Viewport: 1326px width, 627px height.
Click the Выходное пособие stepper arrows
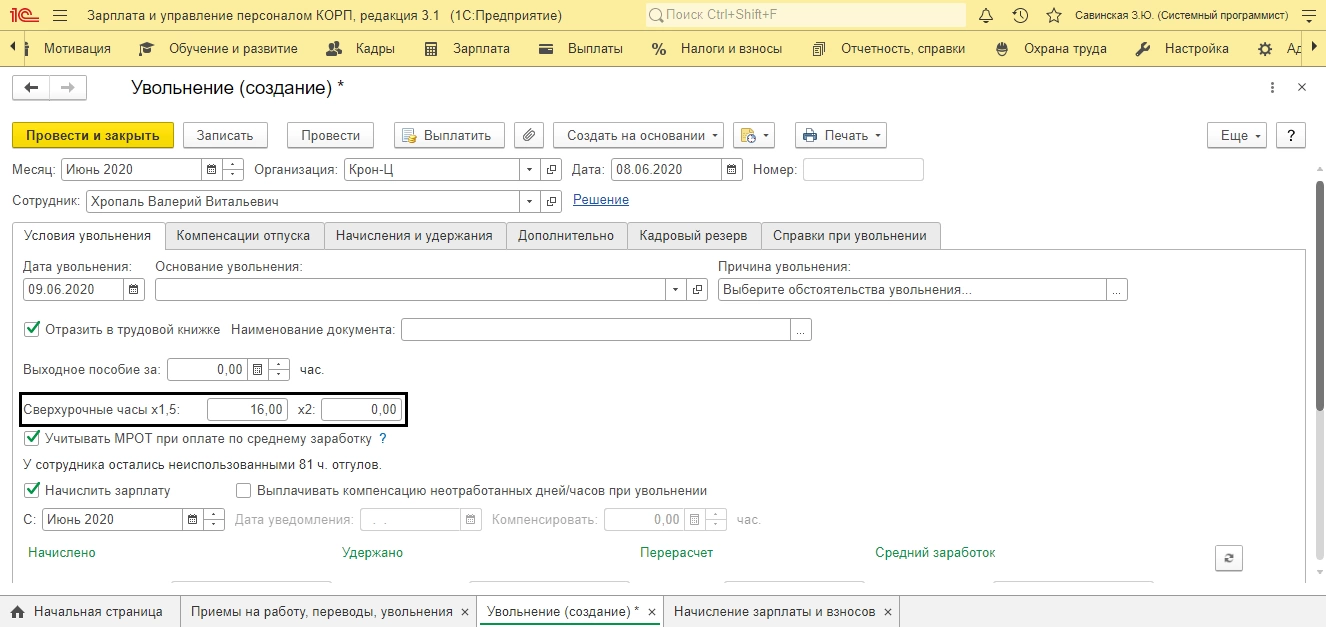click(x=279, y=369)
